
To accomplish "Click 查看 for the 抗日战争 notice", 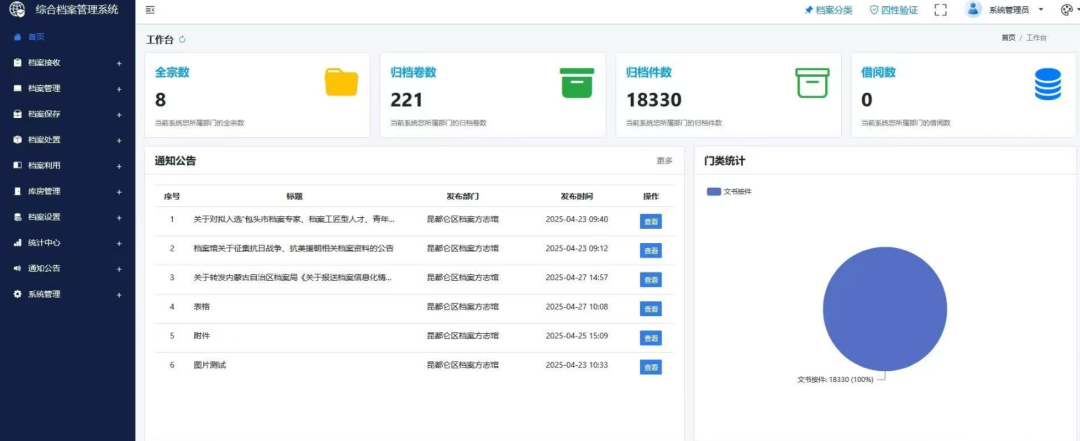I will (651, 250).
